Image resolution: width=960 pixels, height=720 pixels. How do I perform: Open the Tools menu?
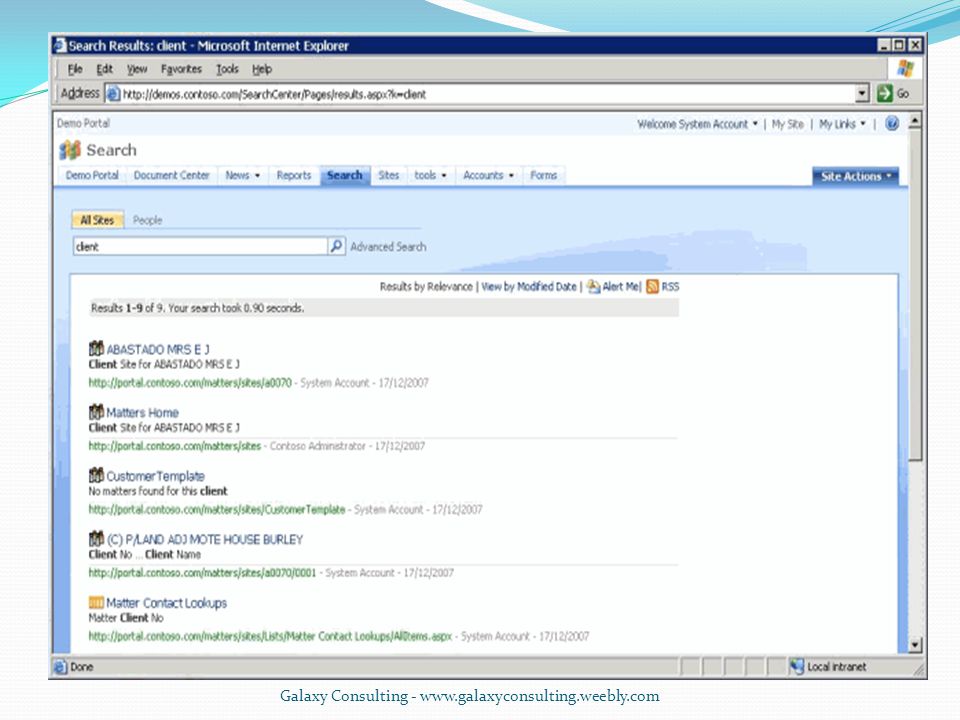tap(227, 69)
